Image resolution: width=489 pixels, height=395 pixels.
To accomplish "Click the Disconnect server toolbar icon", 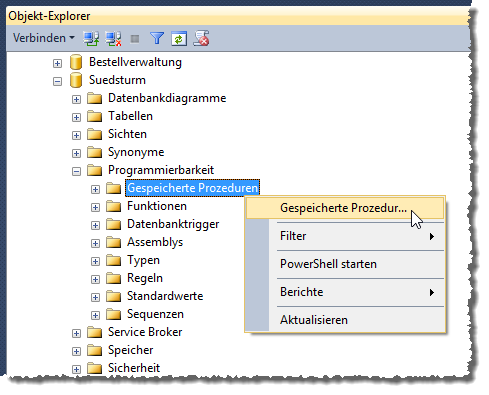I will click(113, 38).
